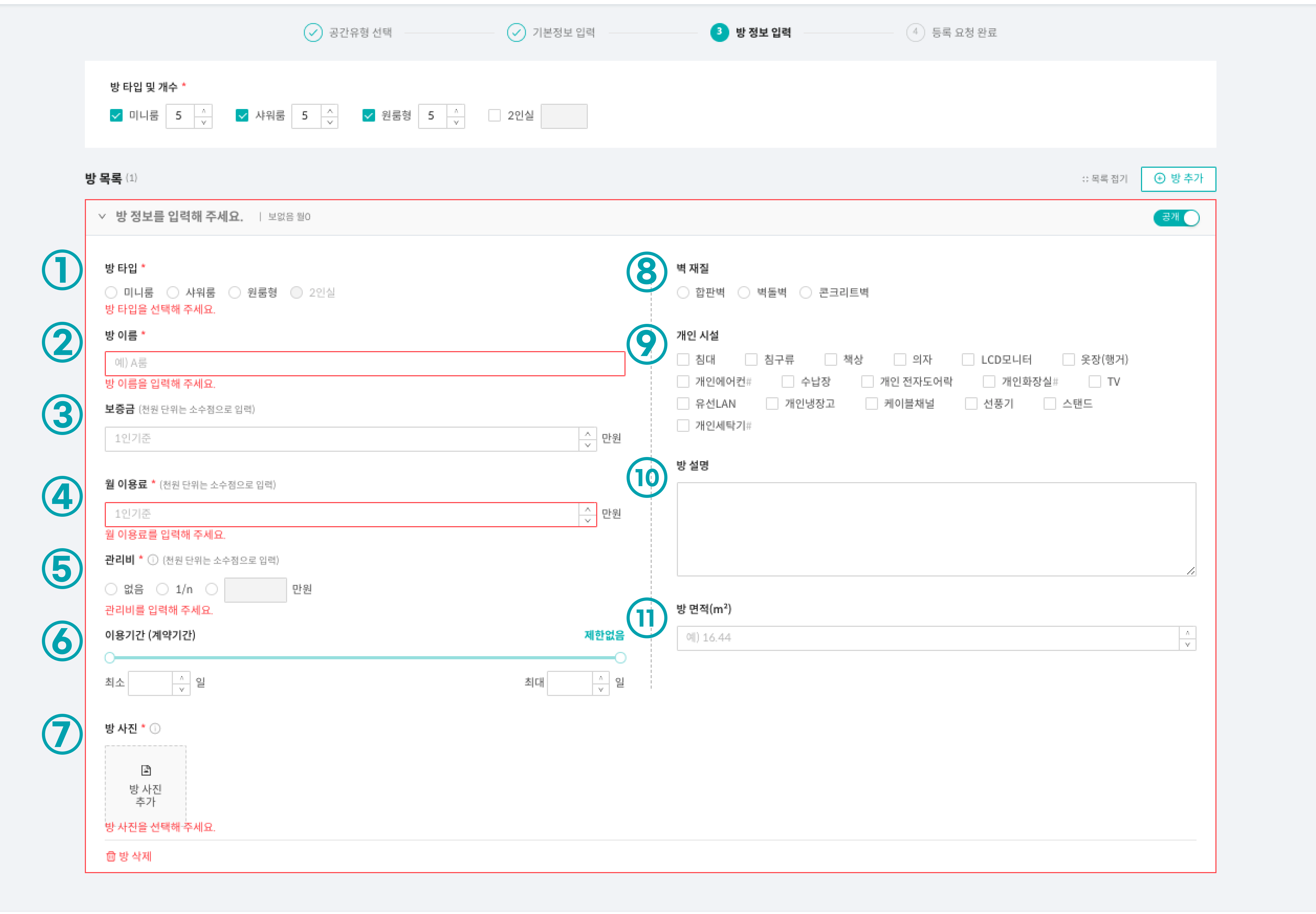Click 공간유형 선택 completed step check icon
The image size is (1316, 914).
pyautogui.click(x=313, y=33)
